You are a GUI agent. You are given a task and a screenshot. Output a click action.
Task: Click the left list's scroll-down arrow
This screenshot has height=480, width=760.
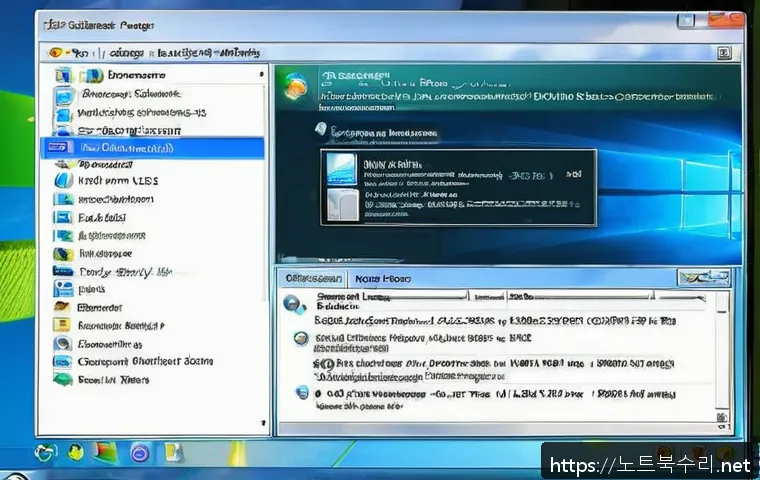(263, 423)
